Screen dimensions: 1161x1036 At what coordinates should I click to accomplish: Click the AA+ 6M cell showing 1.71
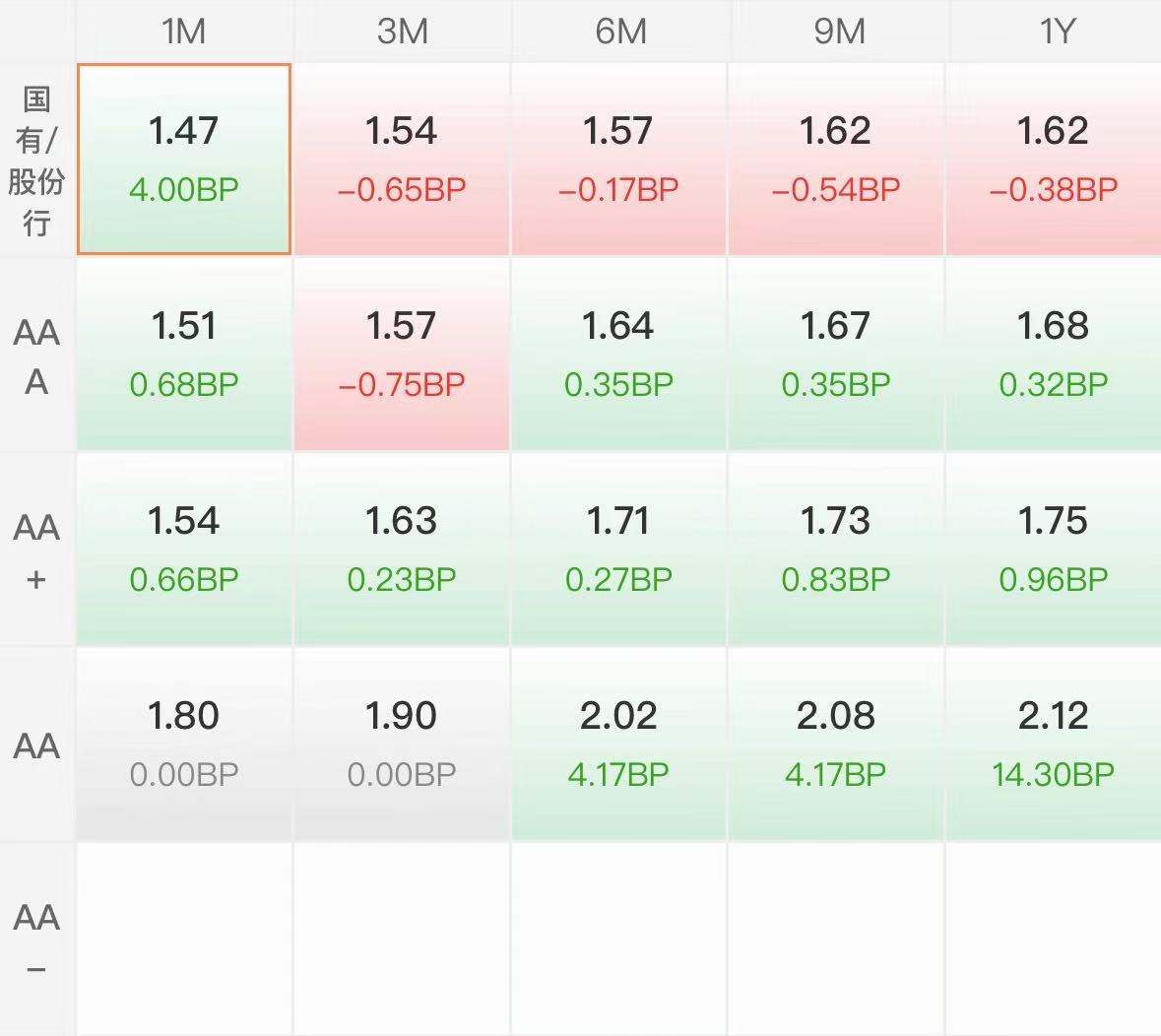(619, 550)
